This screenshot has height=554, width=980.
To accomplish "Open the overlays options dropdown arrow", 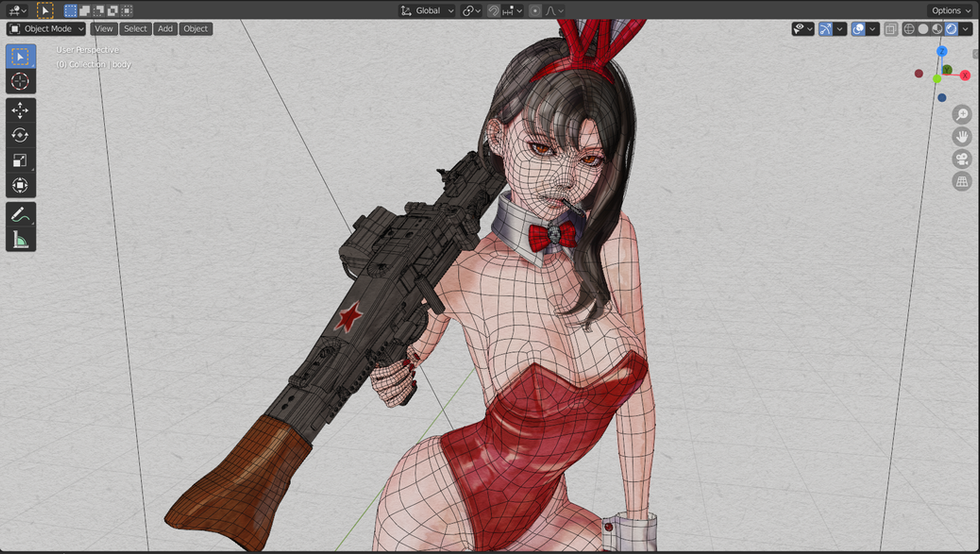I will pos(872,29).
